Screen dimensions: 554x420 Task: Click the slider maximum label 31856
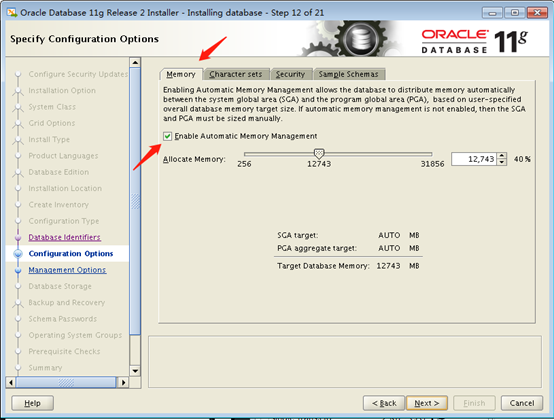tap(432, 164)
